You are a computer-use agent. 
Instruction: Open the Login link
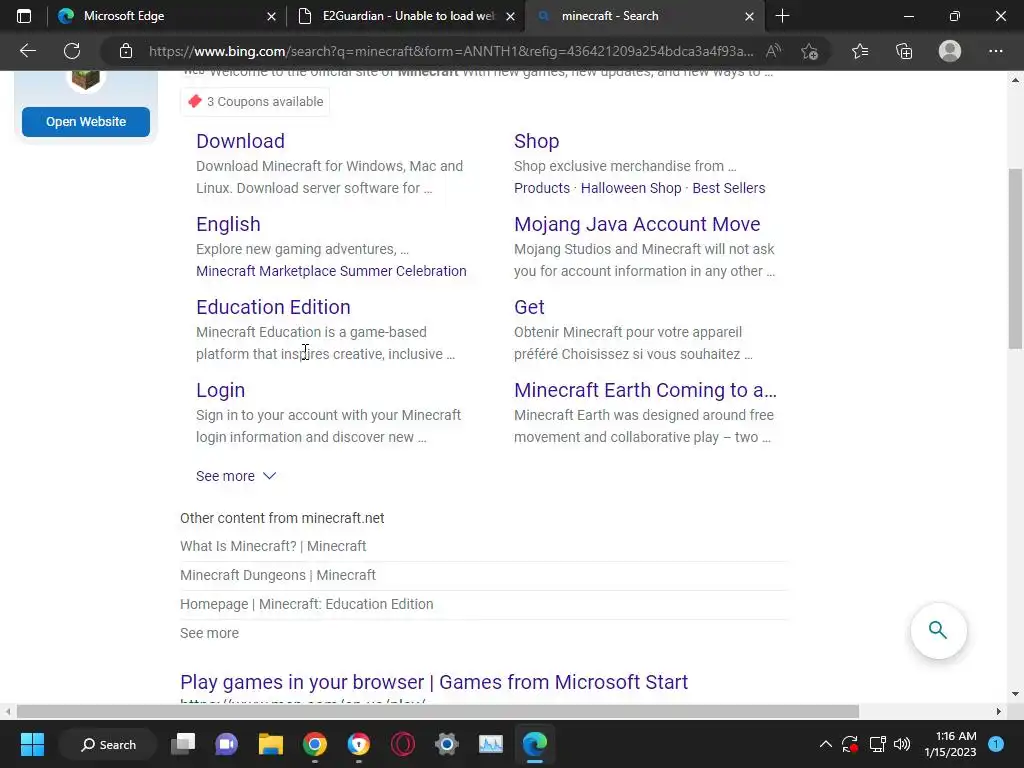pos(220,390)
